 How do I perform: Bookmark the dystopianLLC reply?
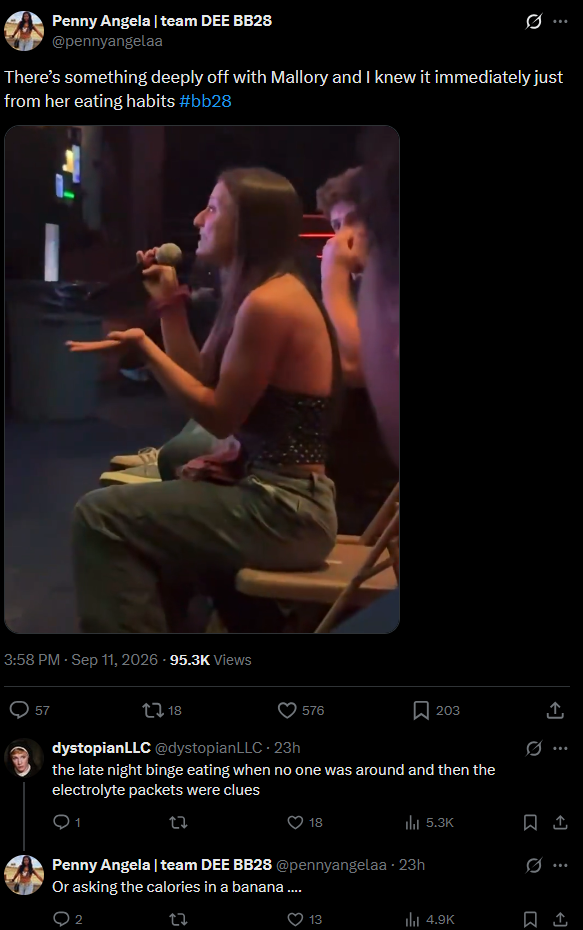click(530, 822)
